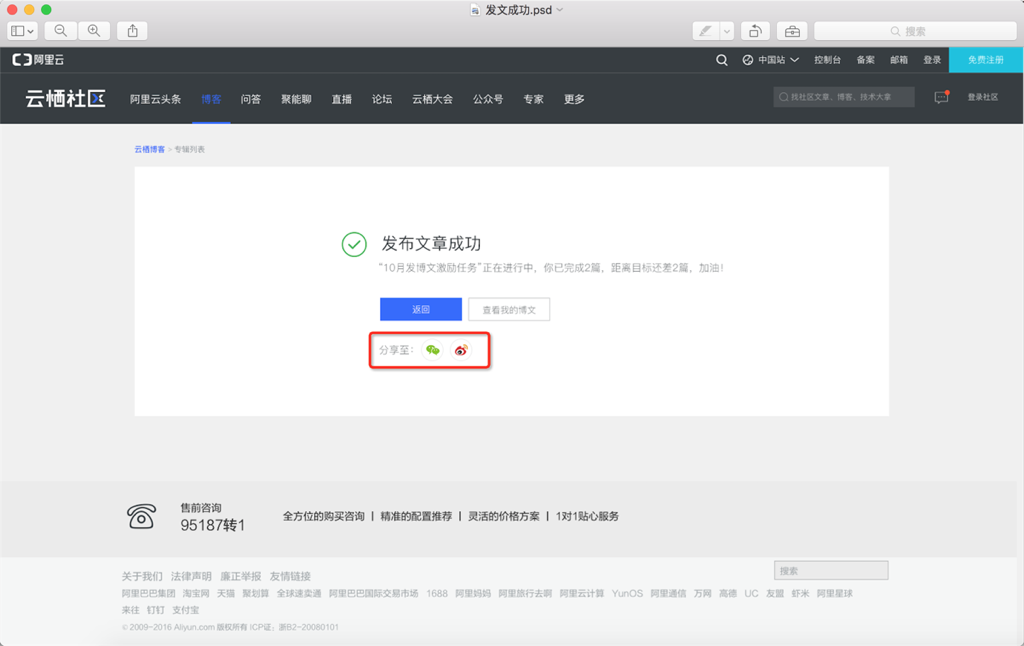Show the markup toolbox icon
This screenshot has width=1024, height=646.
pyautogui.click(x=792, y=31)
